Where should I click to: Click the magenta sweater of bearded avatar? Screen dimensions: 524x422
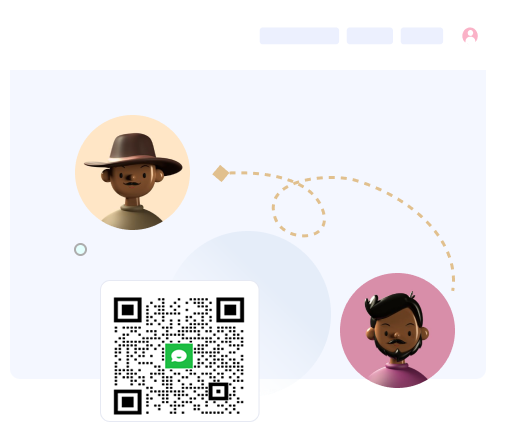(398, 376)
